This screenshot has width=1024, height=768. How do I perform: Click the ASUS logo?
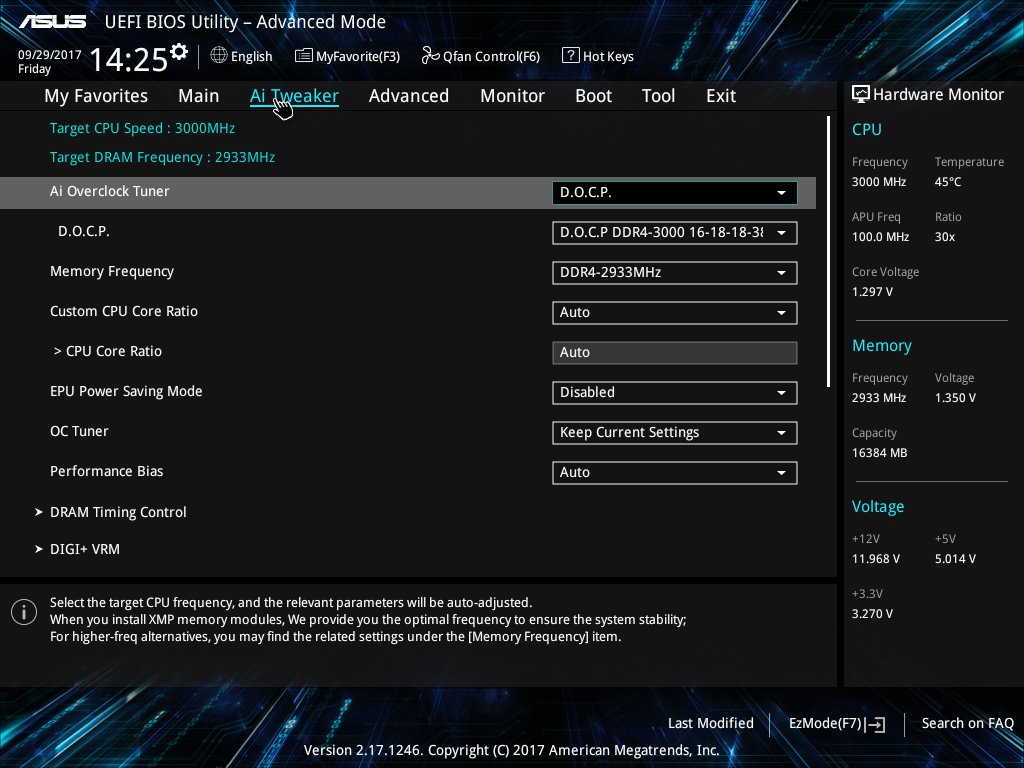52,22
